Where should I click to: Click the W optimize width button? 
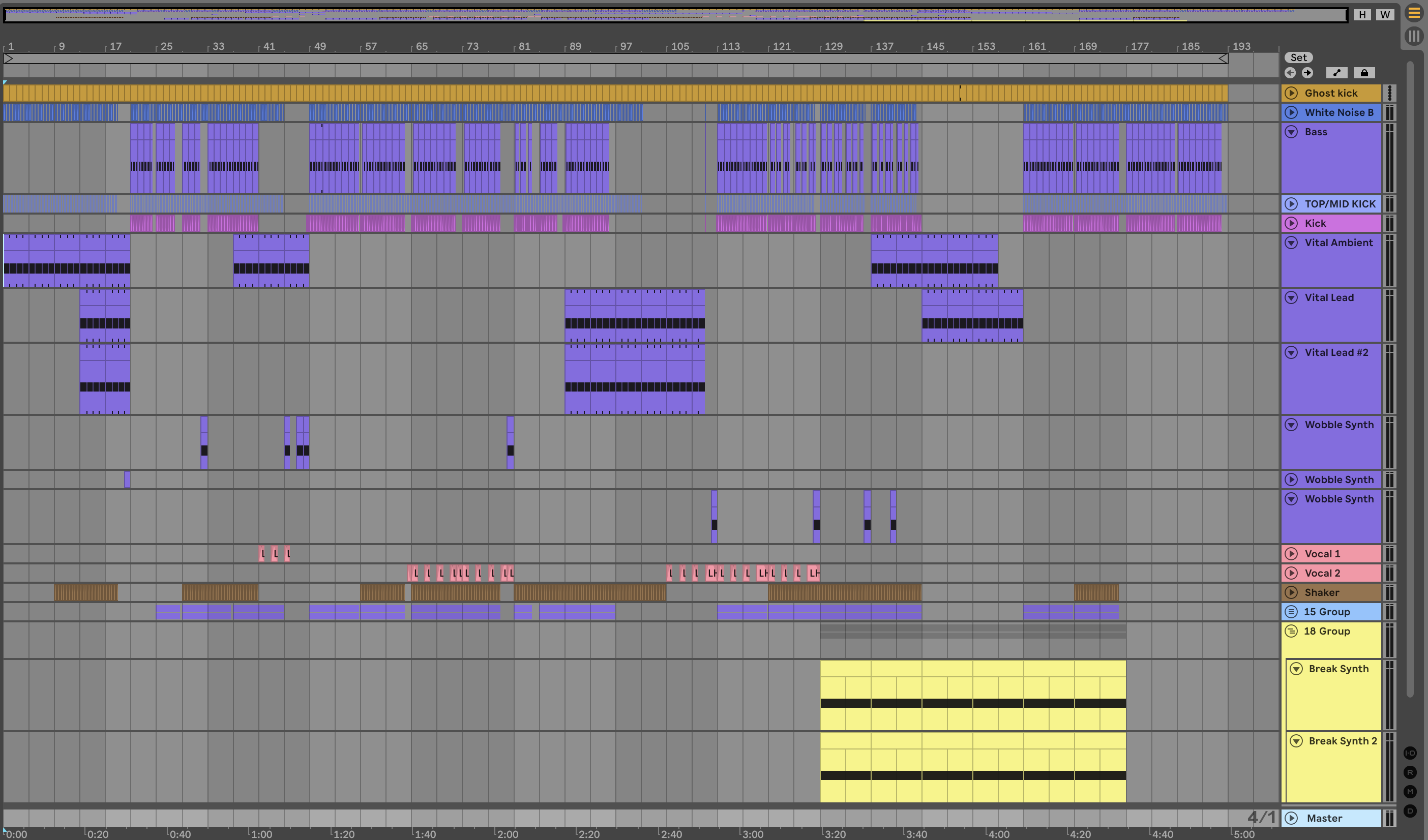[1385, 15]
